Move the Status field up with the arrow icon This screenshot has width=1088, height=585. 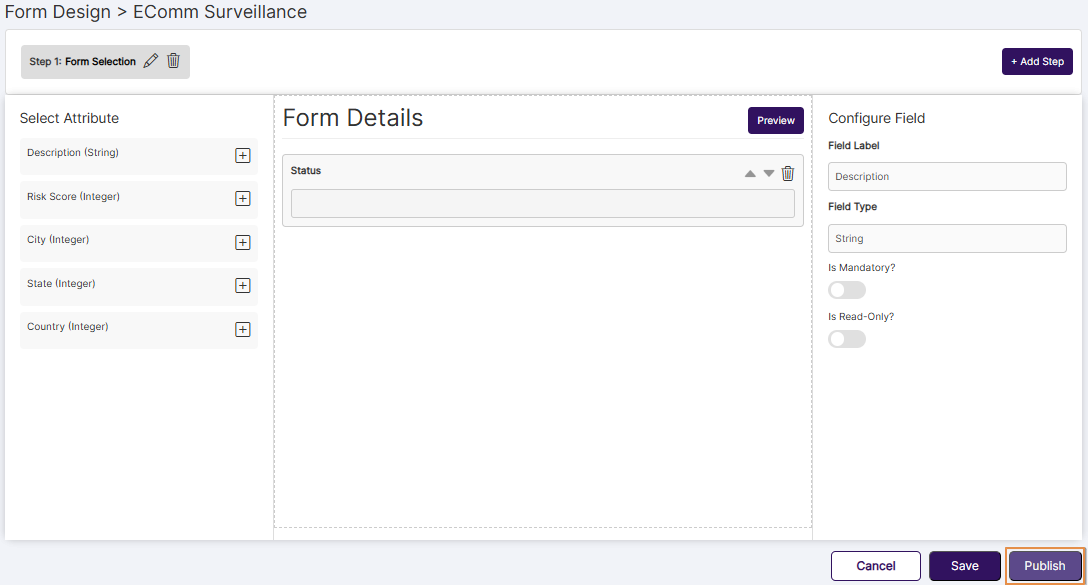pyautogui.click(x=749, y=173)
